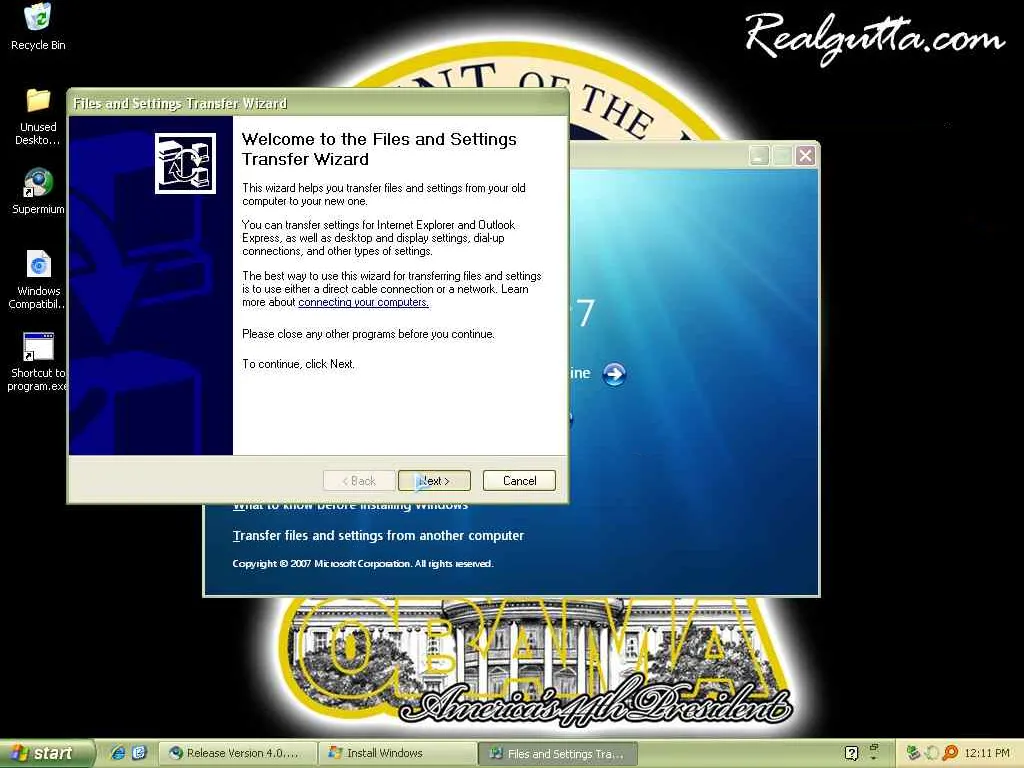Click the Next button in the wizard

(x=434, y=481)
